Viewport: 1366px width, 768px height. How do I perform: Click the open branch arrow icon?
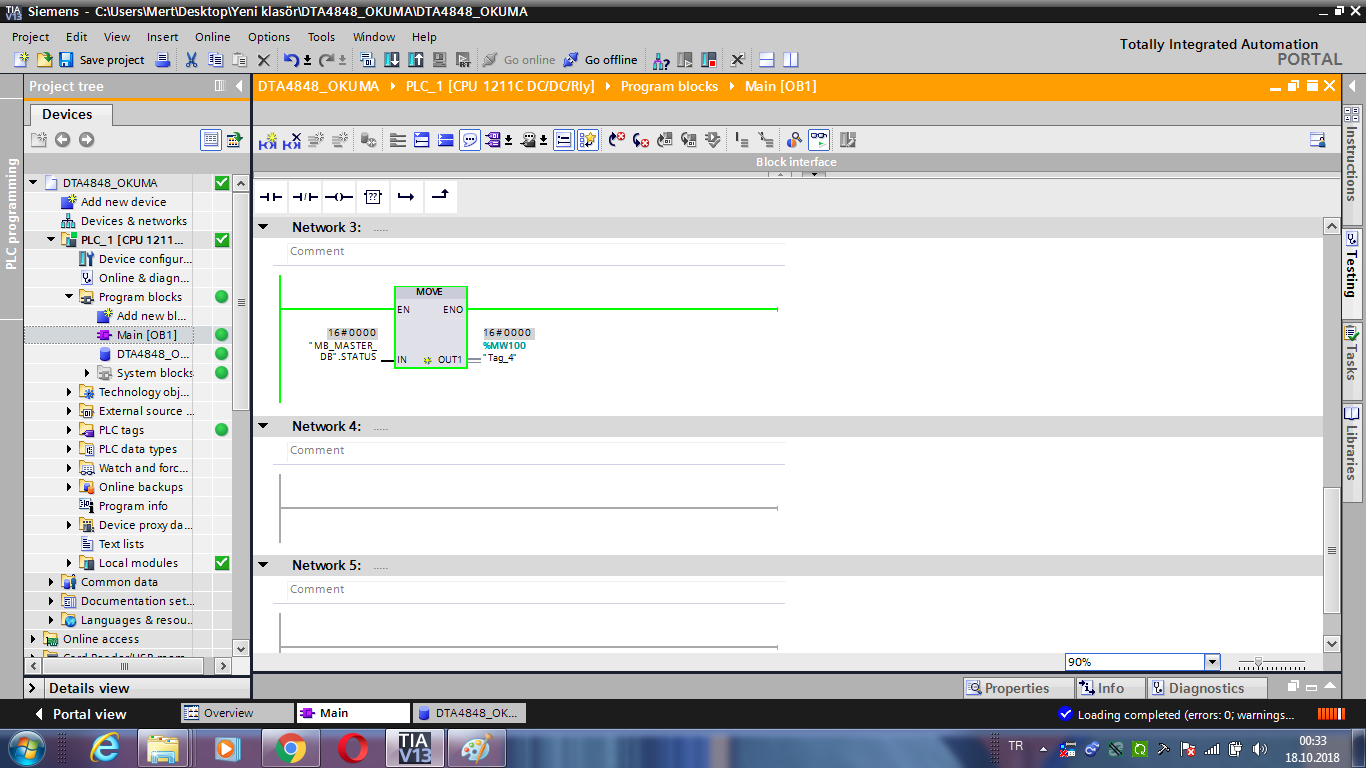point(406,197)
